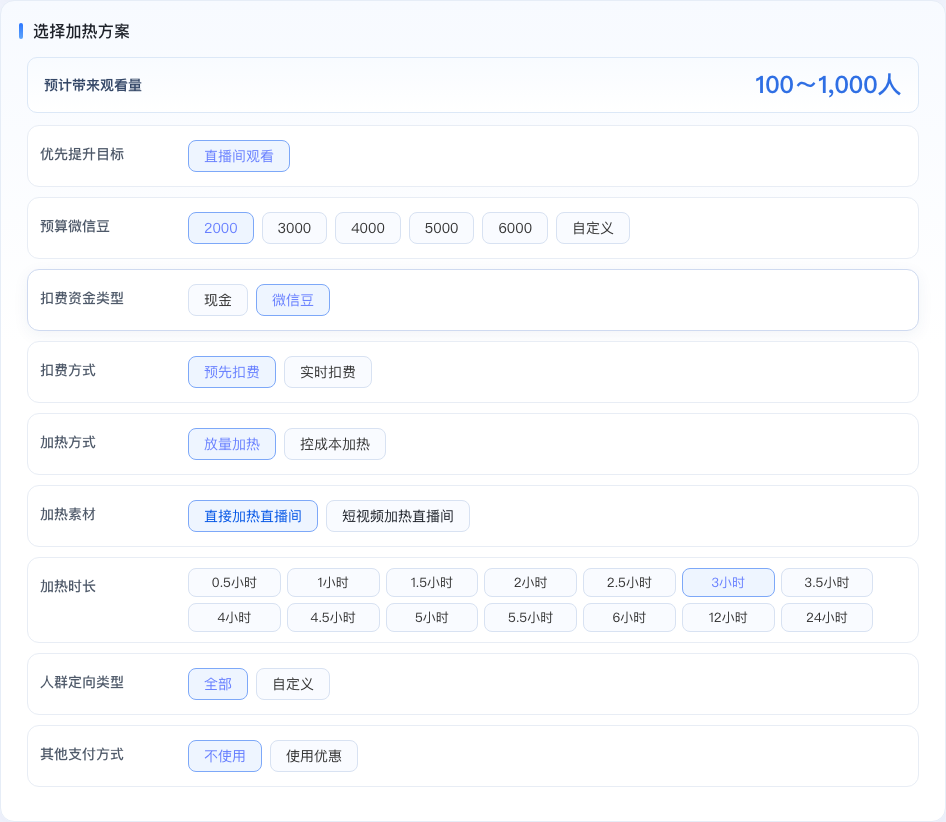Click 自定义 in the 预算微信豆 row

click(x=593, y=228)
